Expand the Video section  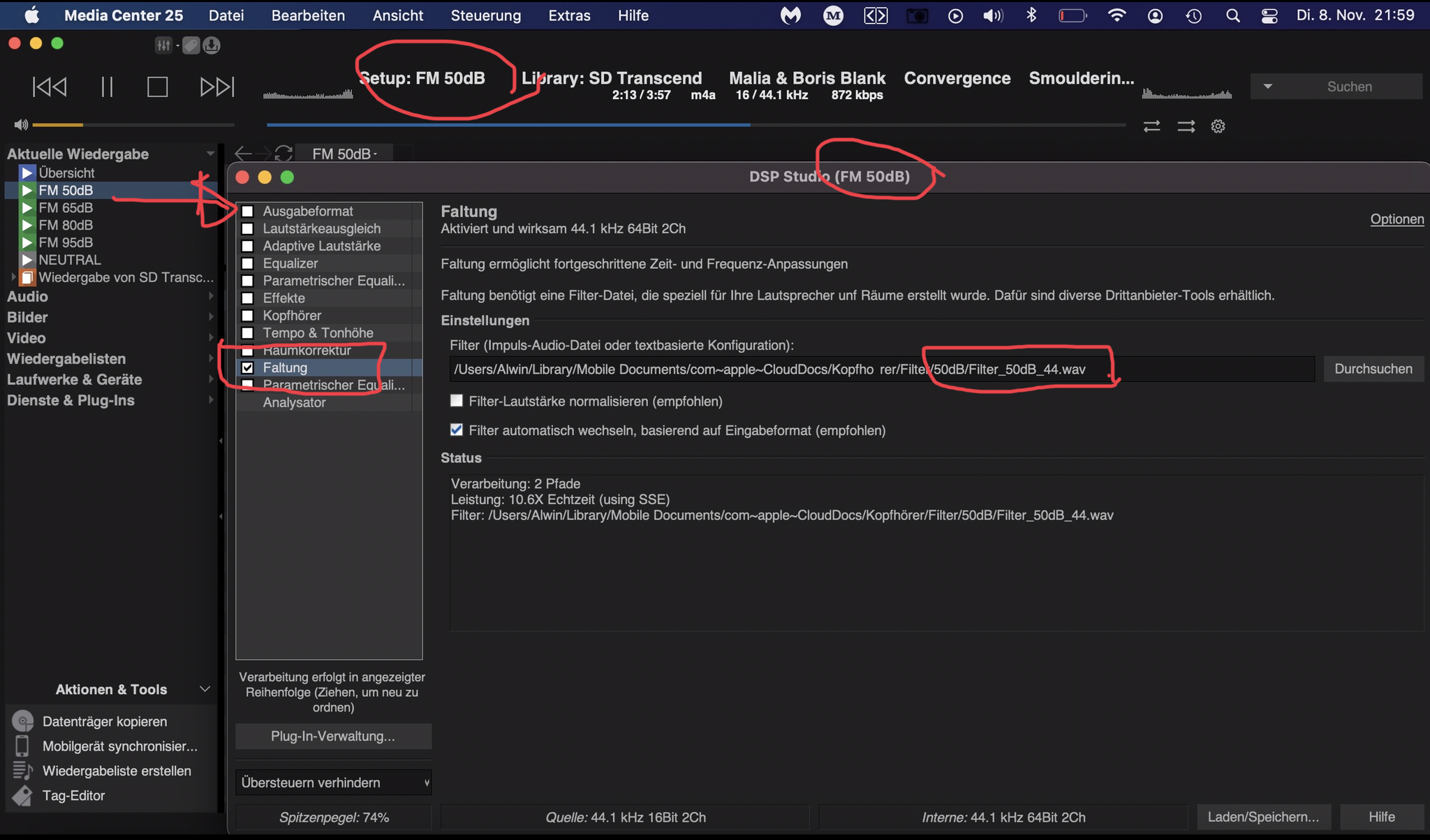point(211,338)
